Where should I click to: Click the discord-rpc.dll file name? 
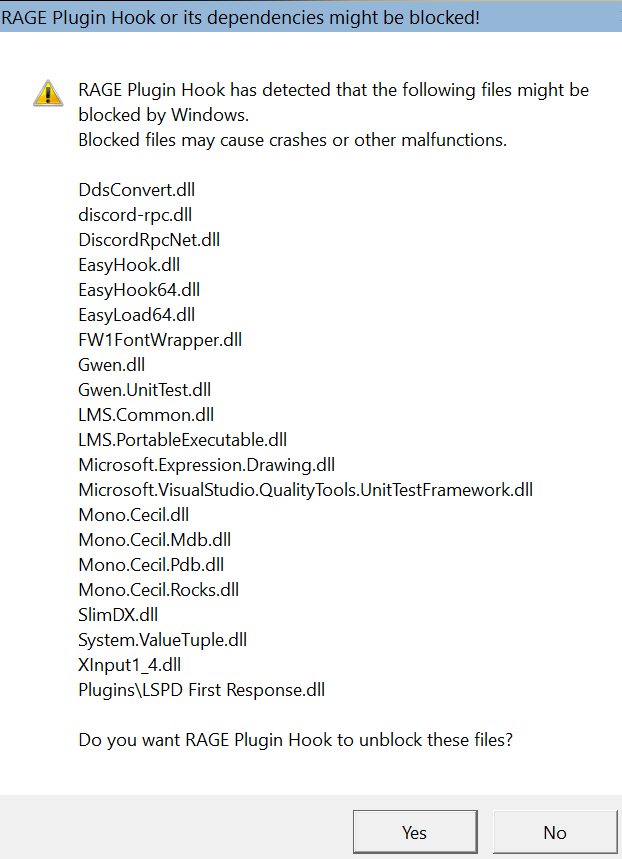(135, 215)
